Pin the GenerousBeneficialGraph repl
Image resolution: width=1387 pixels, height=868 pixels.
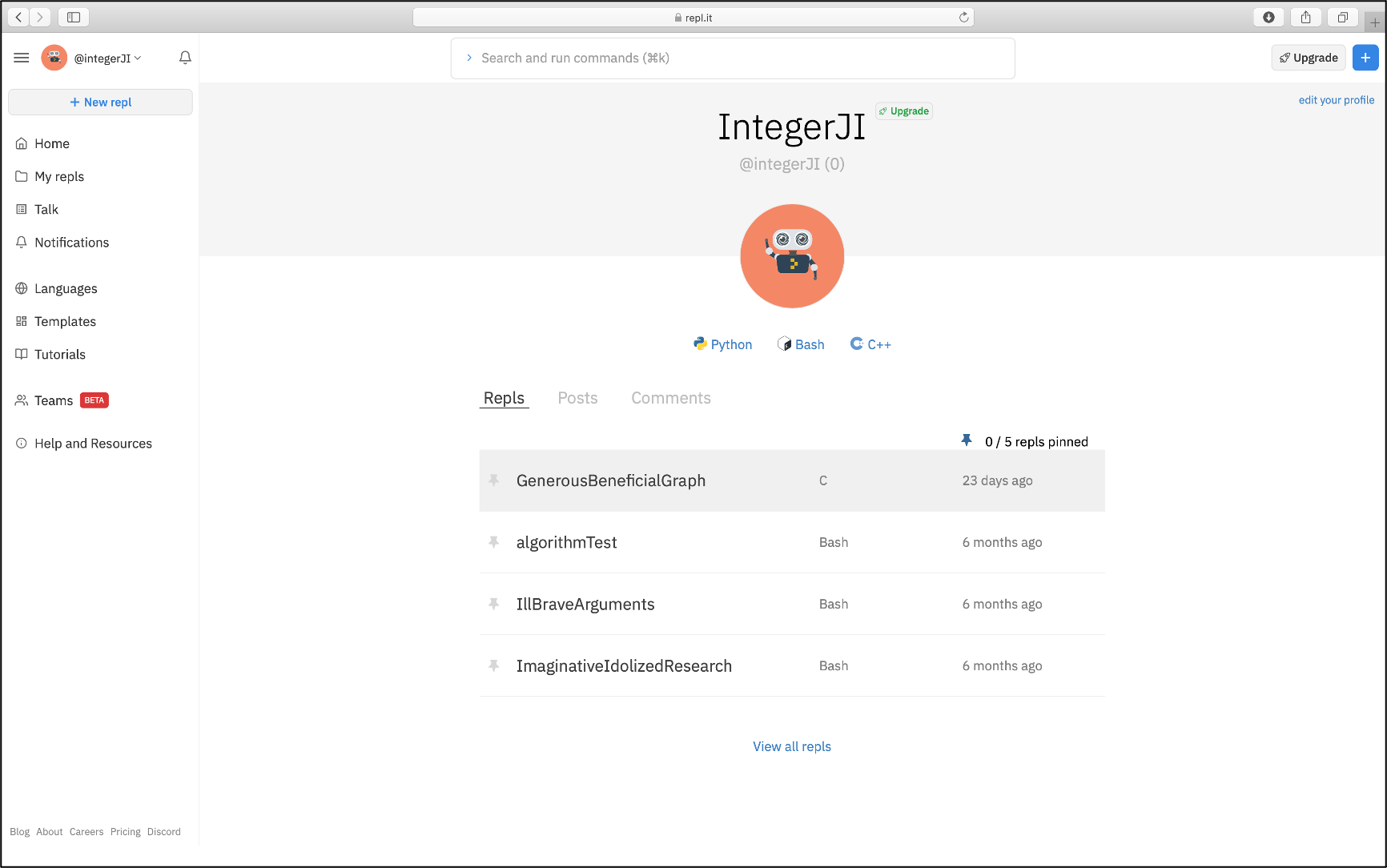(x=494, y=480)
